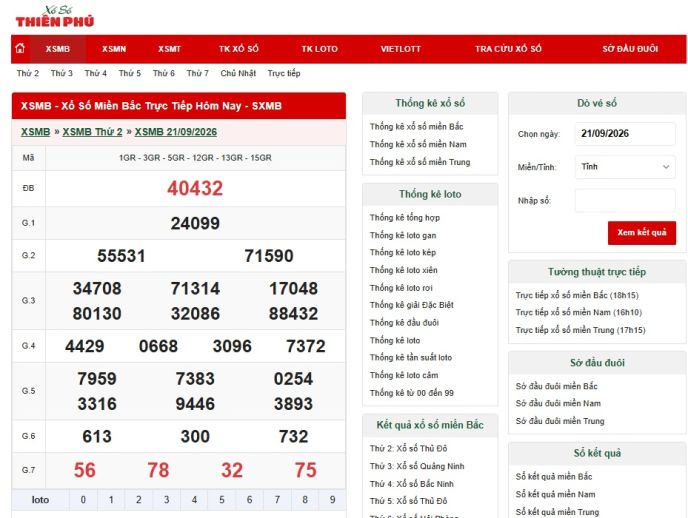The height and width of the screenshot is (518, 688).
Task: Open the plain Thống kê loto link
Action: 395,340
